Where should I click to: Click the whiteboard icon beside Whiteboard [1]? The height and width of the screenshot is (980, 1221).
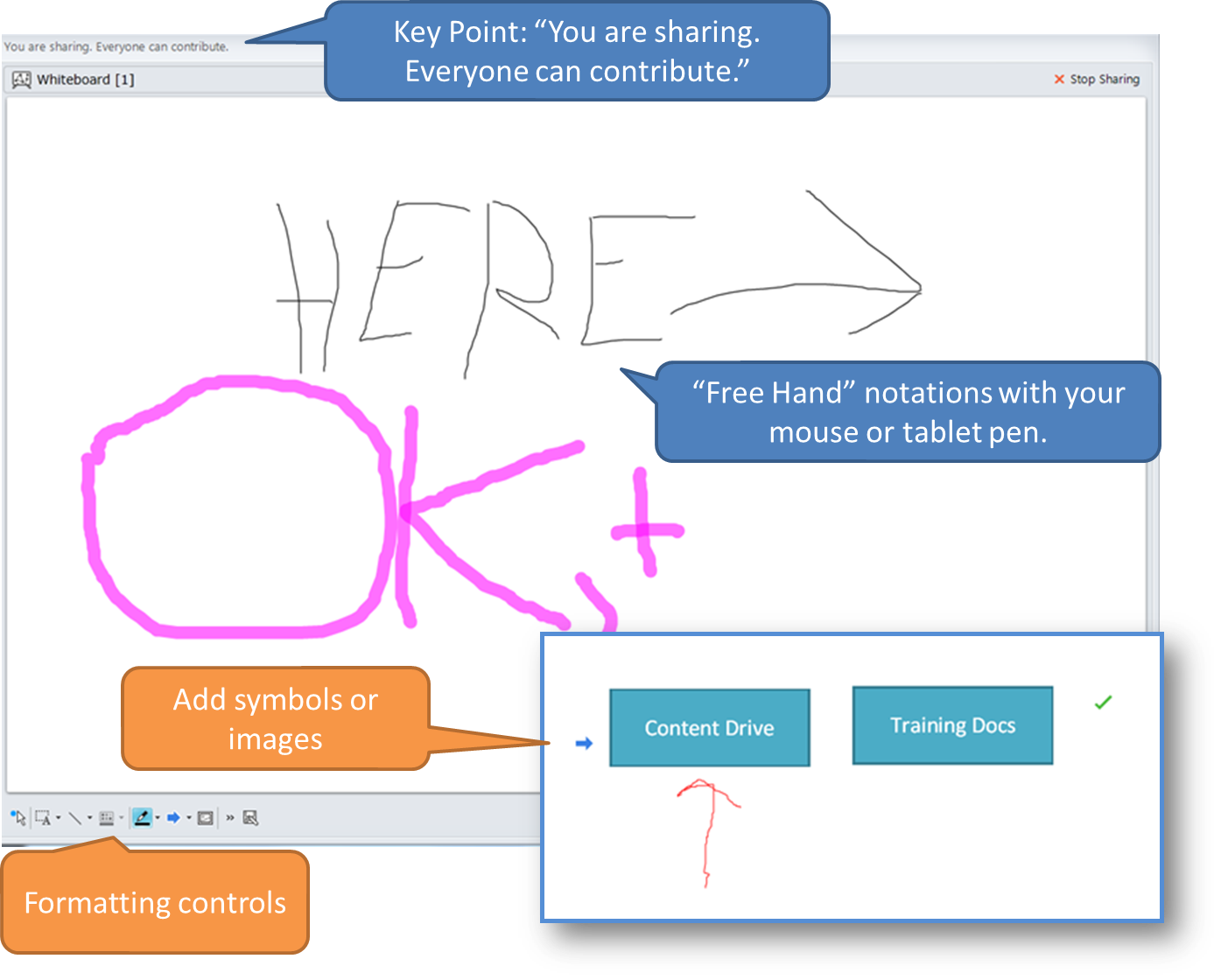pyautogui.click(x=22, y=80)
